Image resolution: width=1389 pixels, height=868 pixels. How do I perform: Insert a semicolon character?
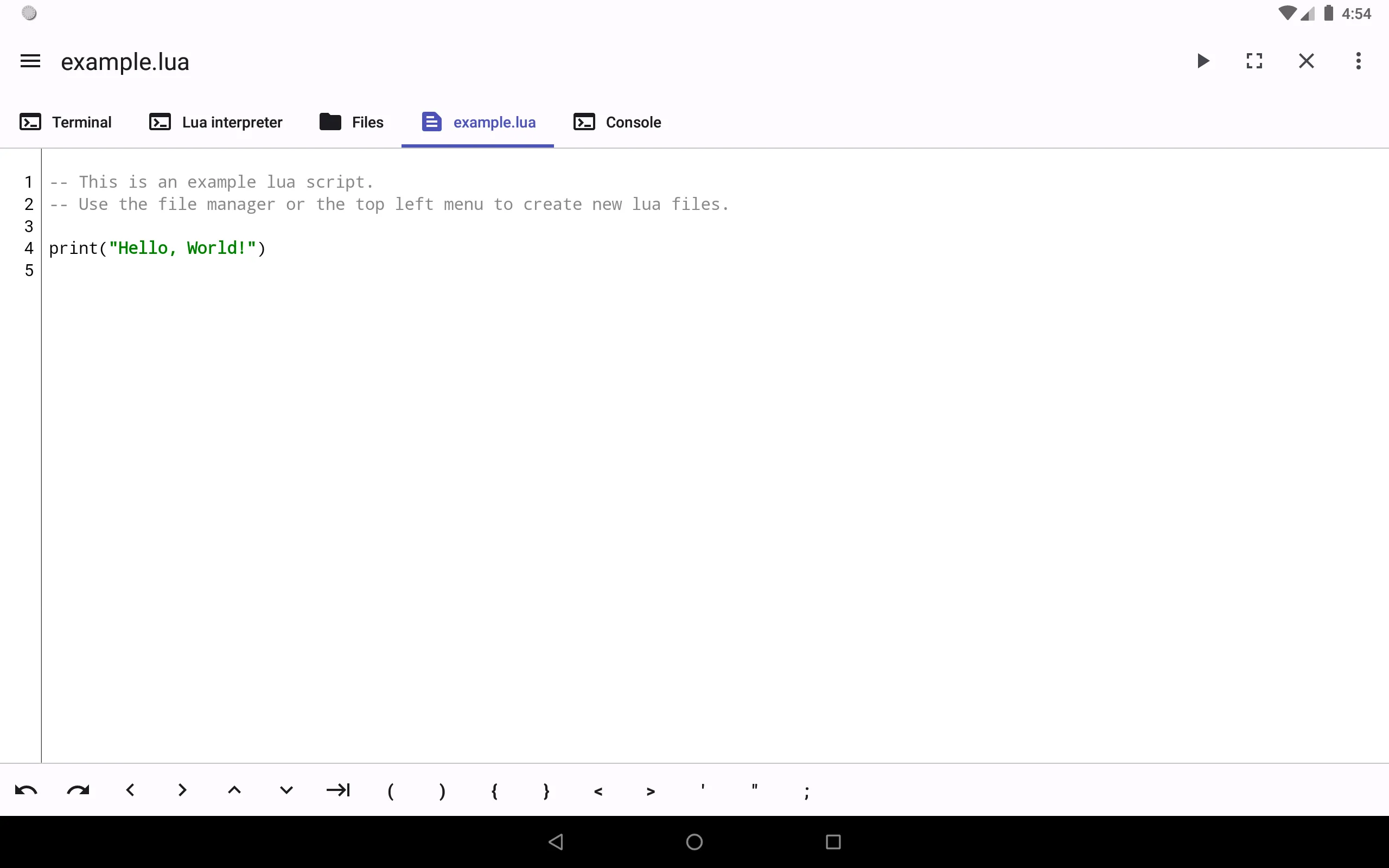tap(806, 790)
